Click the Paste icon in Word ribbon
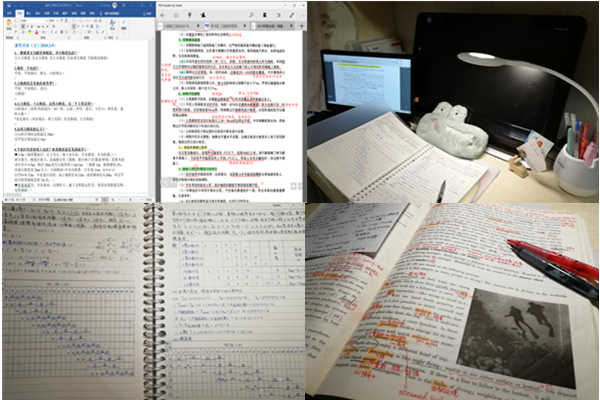Screen dimensions: 600x400 [10, 23]
